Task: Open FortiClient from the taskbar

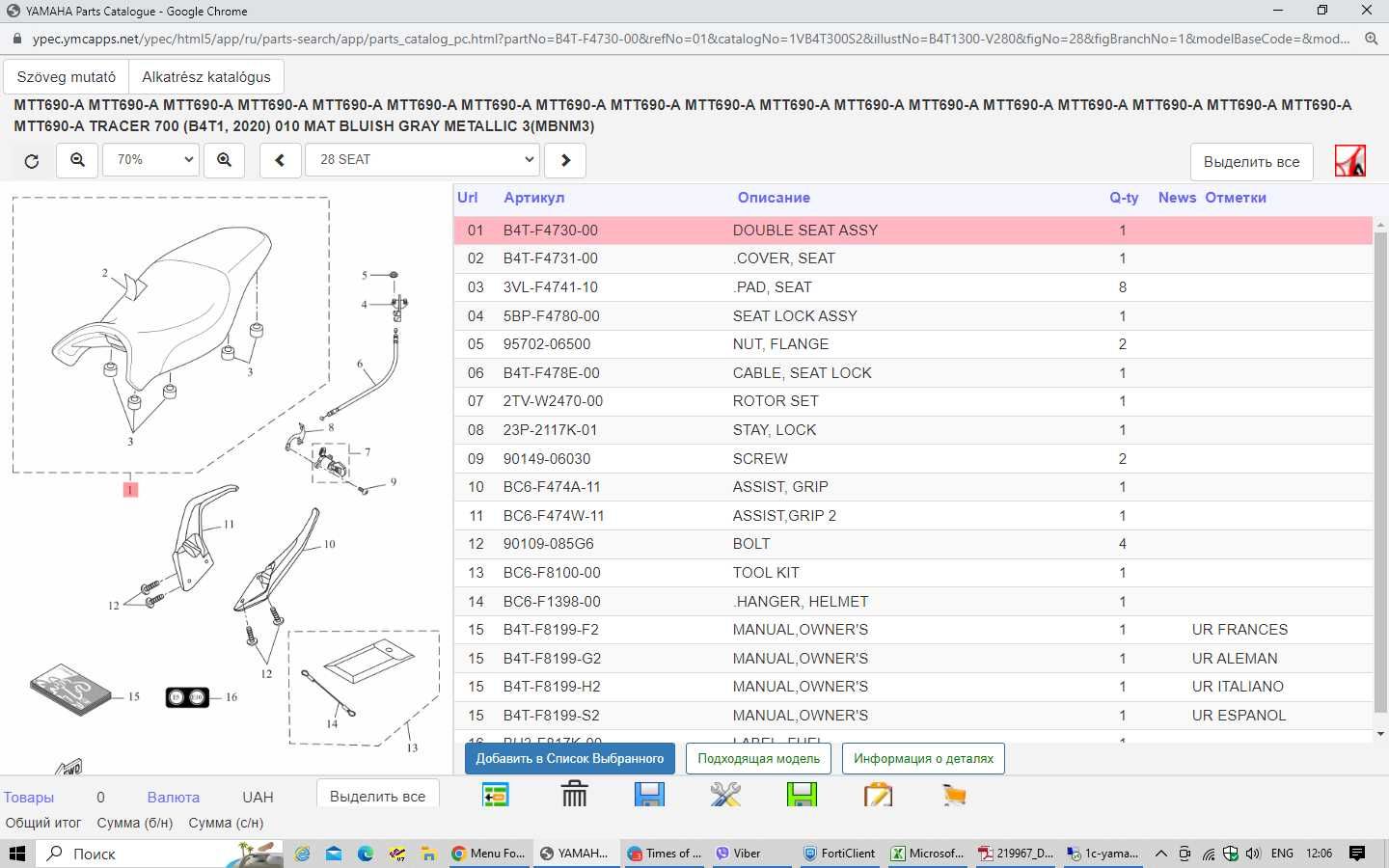Action: tap(840, 854)
